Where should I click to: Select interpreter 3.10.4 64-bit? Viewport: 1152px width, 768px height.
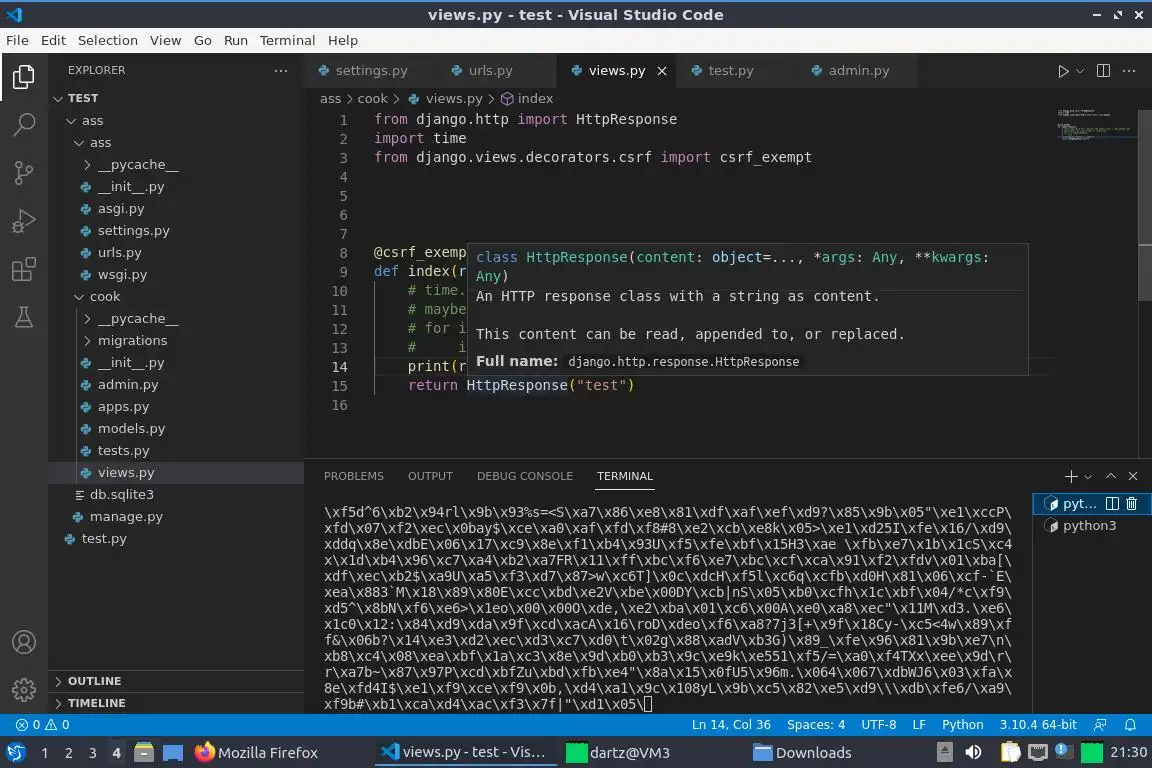(x=1037, y=725)
